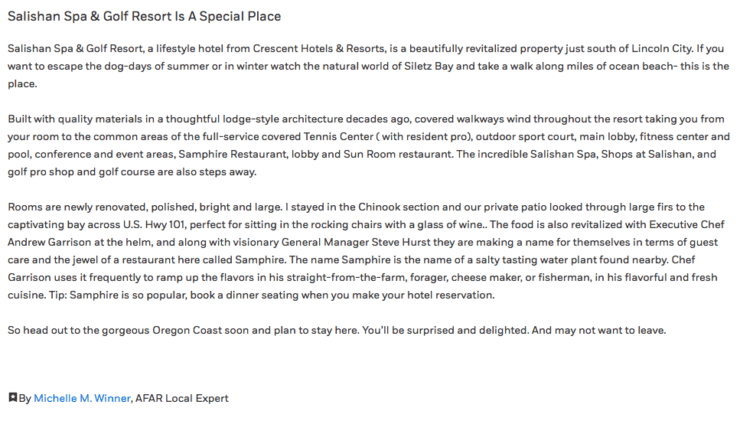Click the word 'By' before the author name
Screen dimensions: 753x421
click(25, 398)
